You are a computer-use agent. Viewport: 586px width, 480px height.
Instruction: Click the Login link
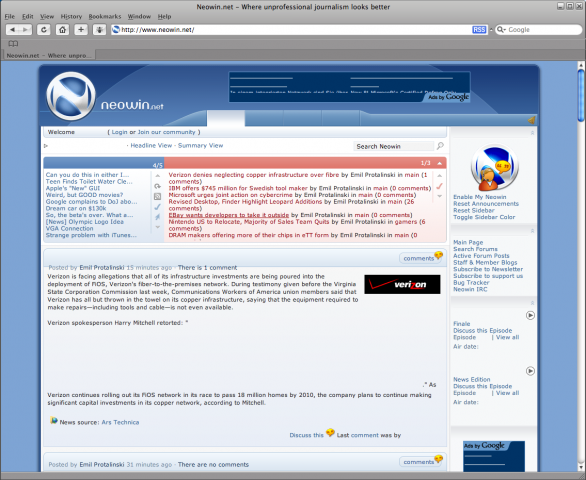tap(120, 132)
